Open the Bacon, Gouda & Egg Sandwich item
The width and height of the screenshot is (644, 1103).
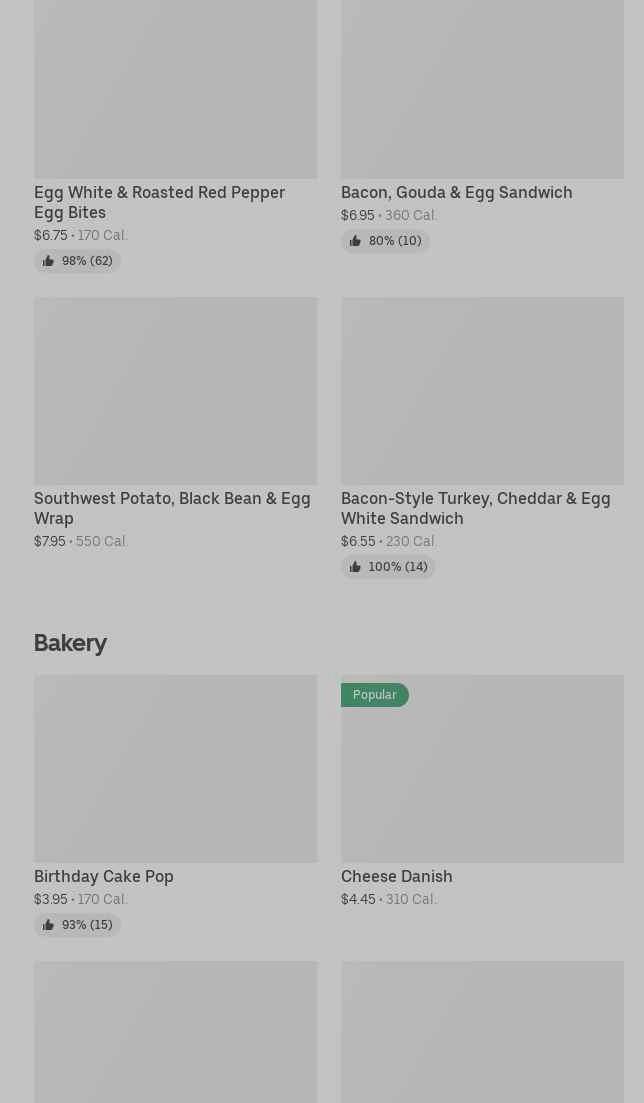tap(456, 192)
